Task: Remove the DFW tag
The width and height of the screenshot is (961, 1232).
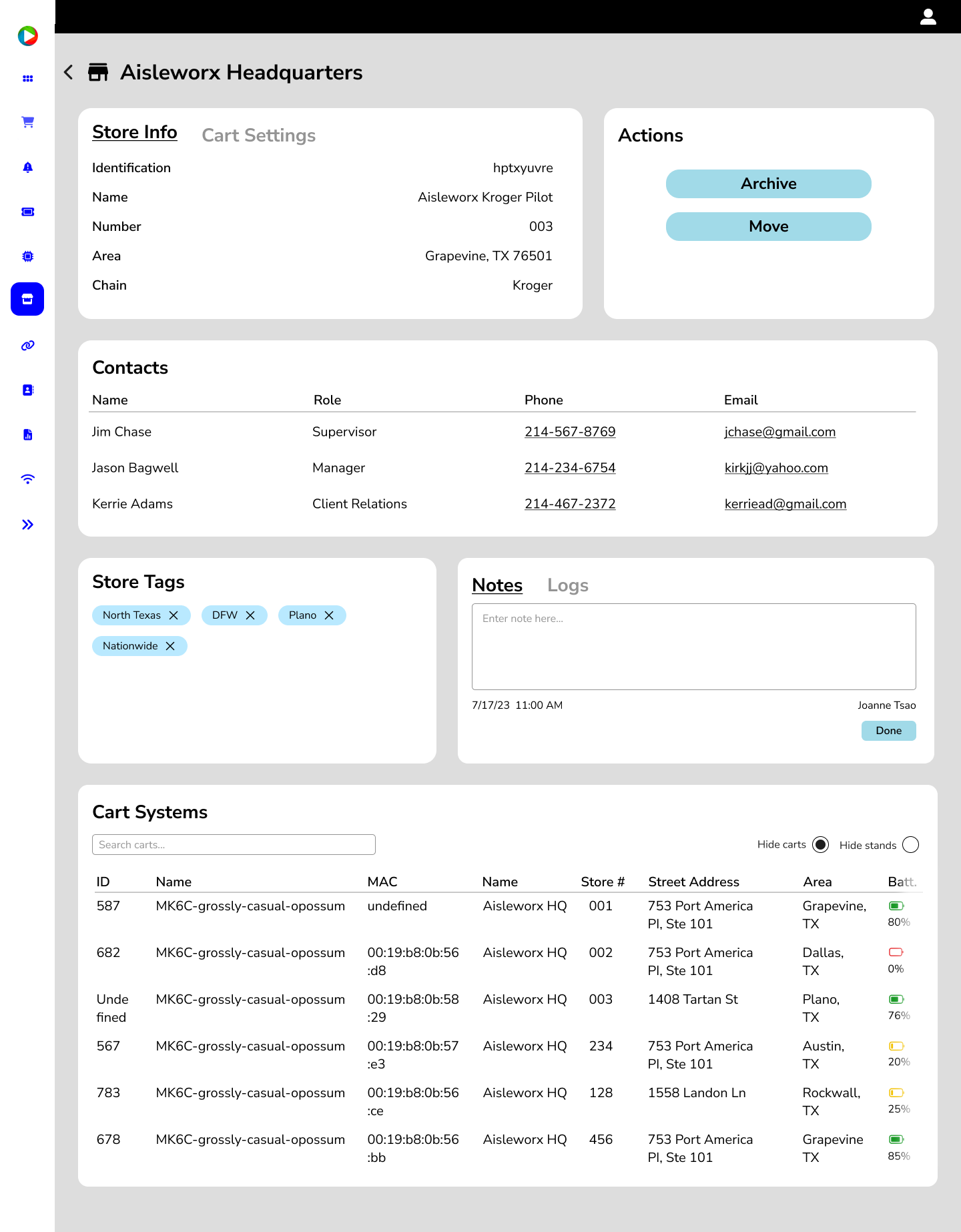Action: coord(250,615)
